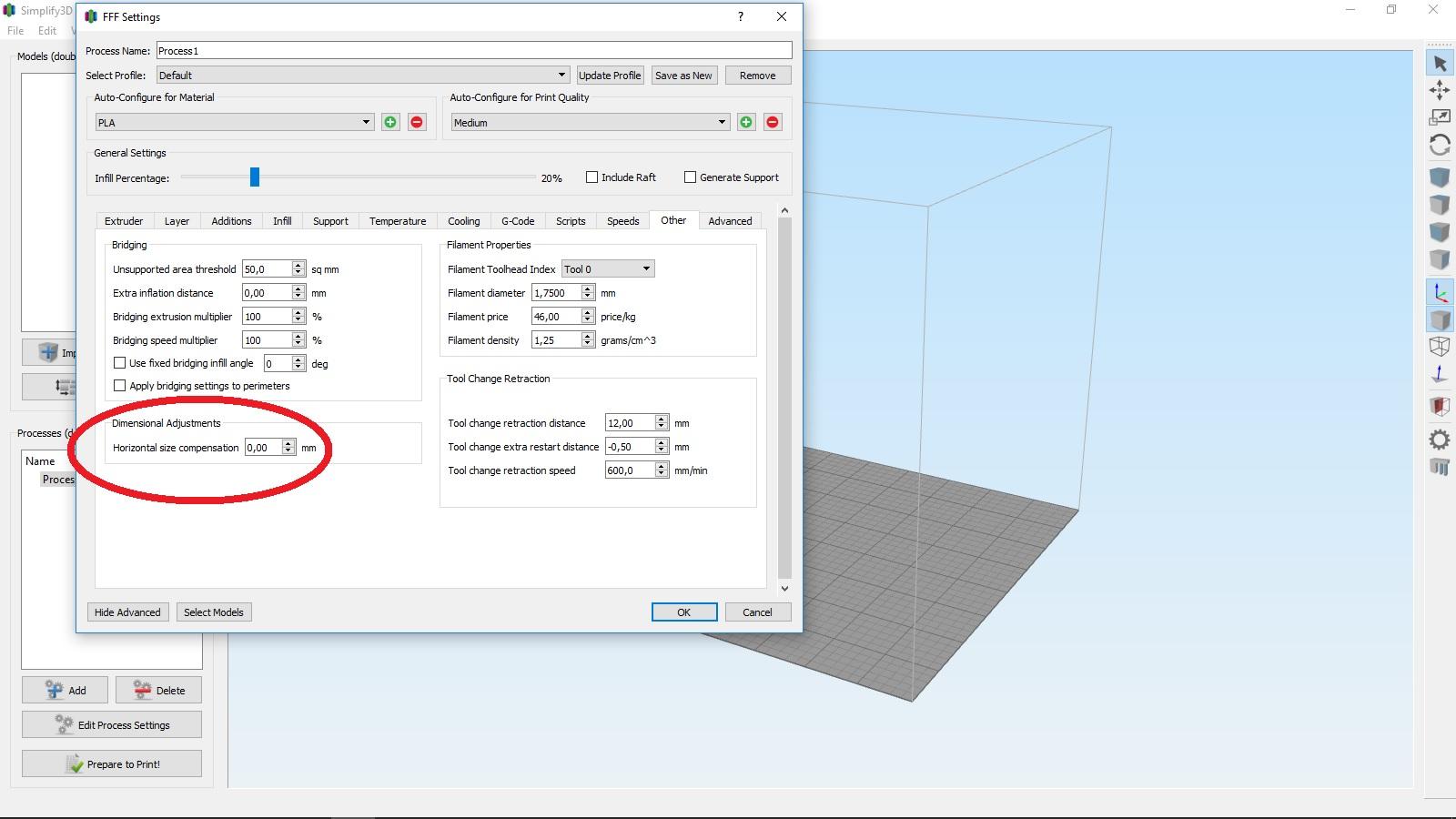The width and height of the screenshot is (1456, 819).
Task: Click Hide Advanced button
Action: coord(127,612)
